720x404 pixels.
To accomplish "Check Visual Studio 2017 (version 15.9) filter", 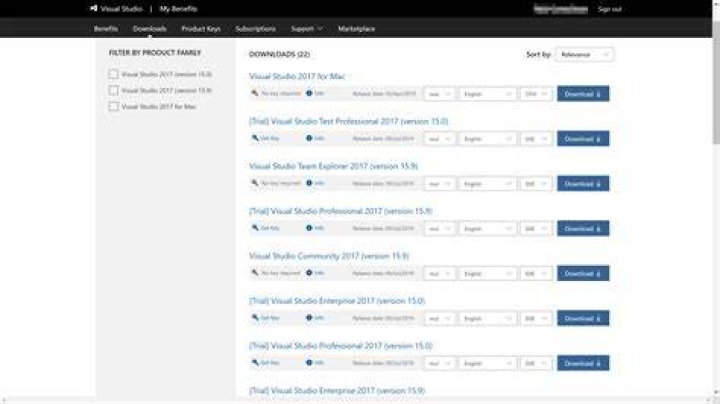I will 113,90.
